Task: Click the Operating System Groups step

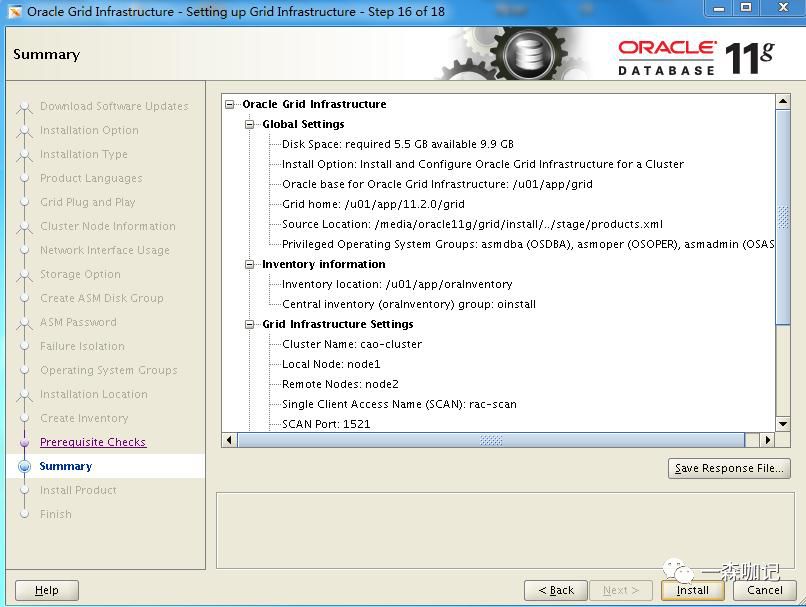Action: 108,370
